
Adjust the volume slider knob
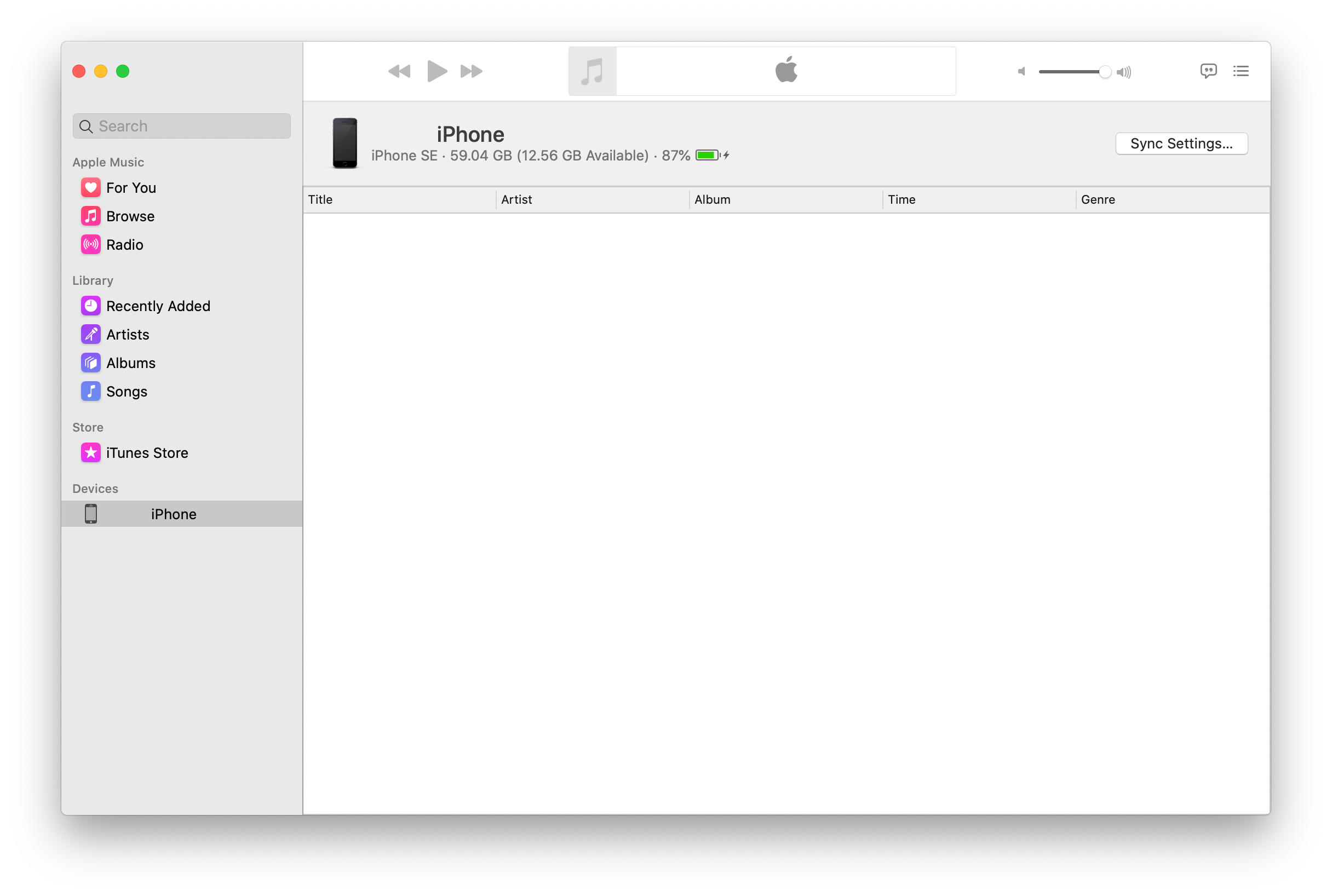pyautogui.click(x=1105, y=72)
